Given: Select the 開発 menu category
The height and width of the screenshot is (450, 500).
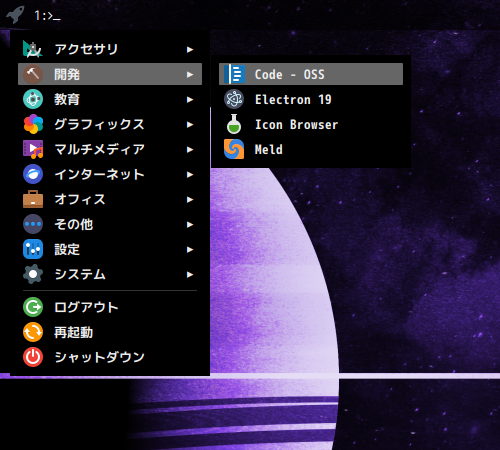Looking at the screenshot, I should (x=110, y=74).
